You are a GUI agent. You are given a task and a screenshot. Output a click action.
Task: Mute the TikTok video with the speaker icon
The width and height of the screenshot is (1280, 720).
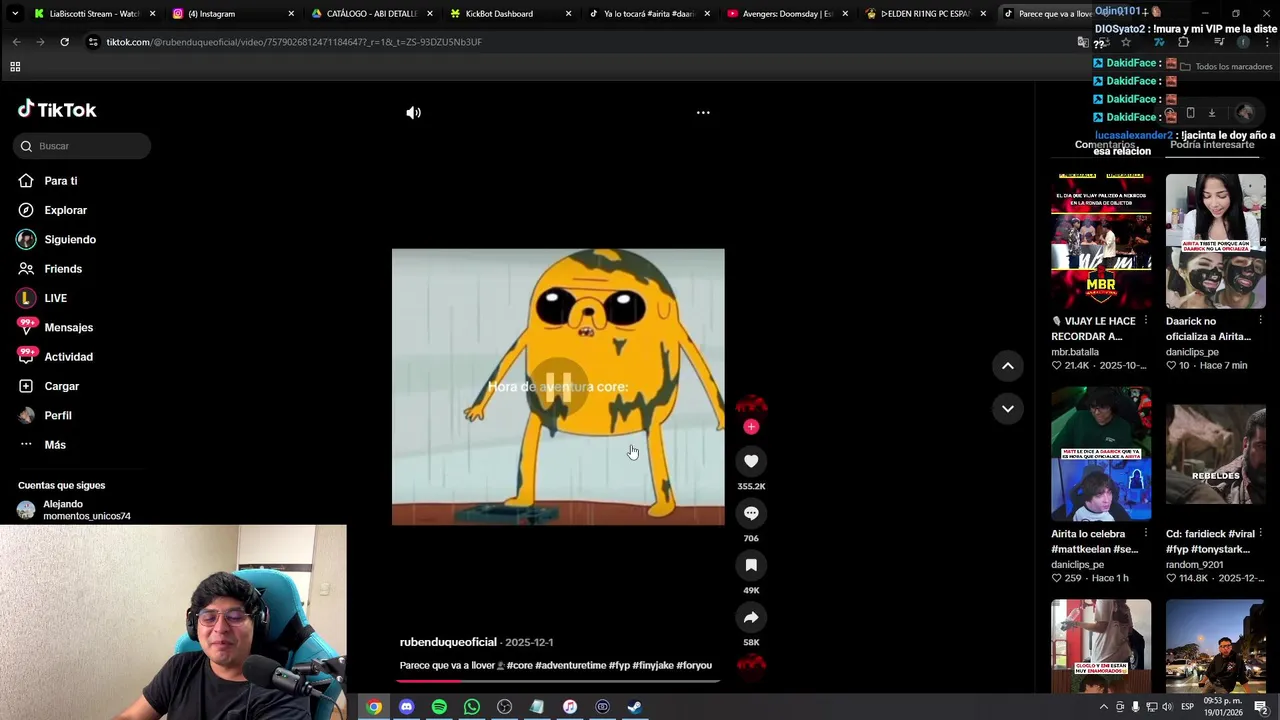click(x=413, y=113)
